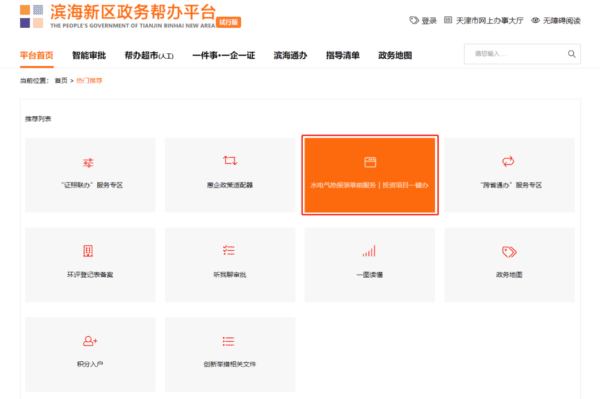Click the tags icon on 政务地图 card
The width and height of the screenshot is (600, 399).
point(509,252)
